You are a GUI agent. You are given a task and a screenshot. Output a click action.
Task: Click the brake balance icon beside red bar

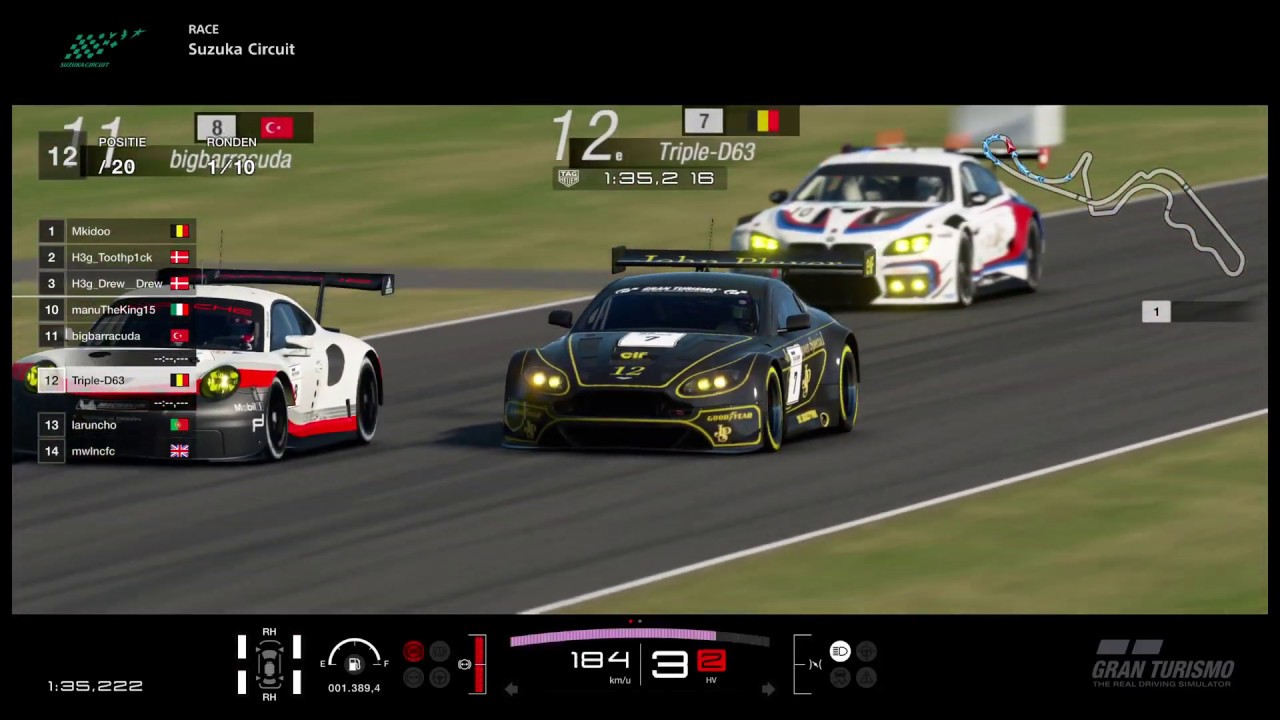click(464, 664)
